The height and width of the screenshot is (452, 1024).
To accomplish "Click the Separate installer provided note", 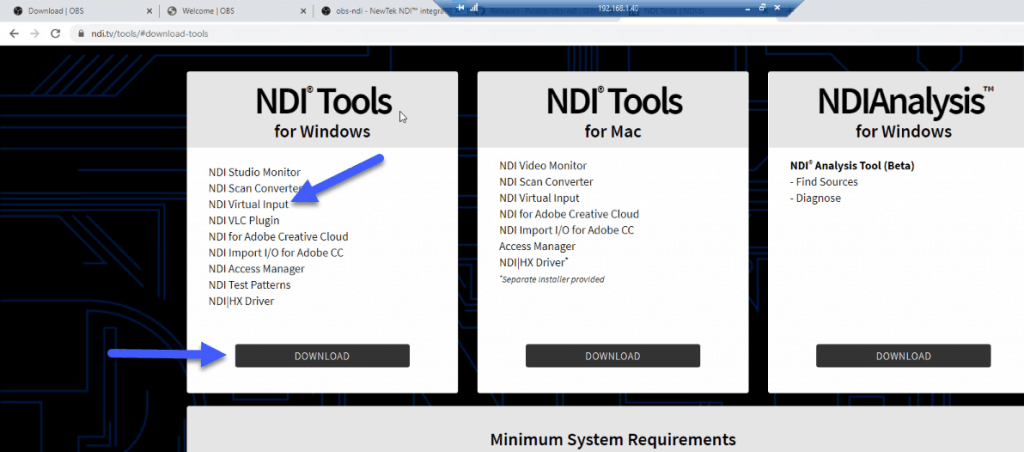I will [x=552, y=280].
